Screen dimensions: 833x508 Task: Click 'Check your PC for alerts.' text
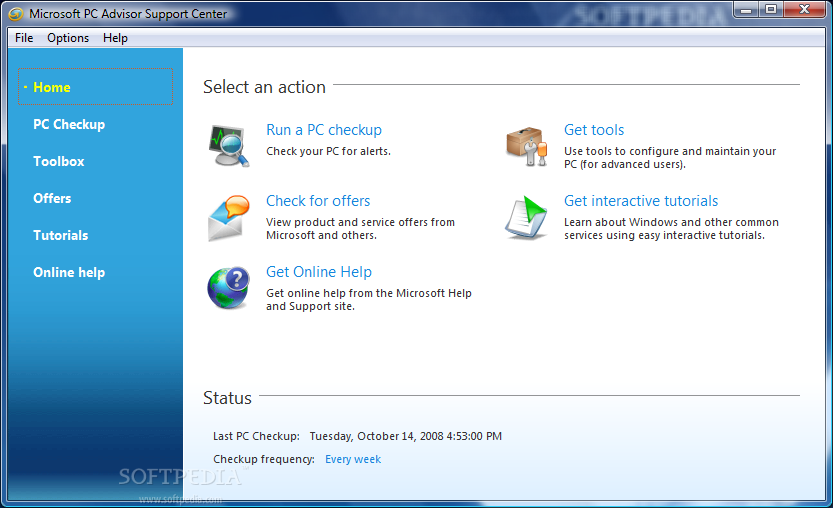pyautogui.click(x=328, y=151)
